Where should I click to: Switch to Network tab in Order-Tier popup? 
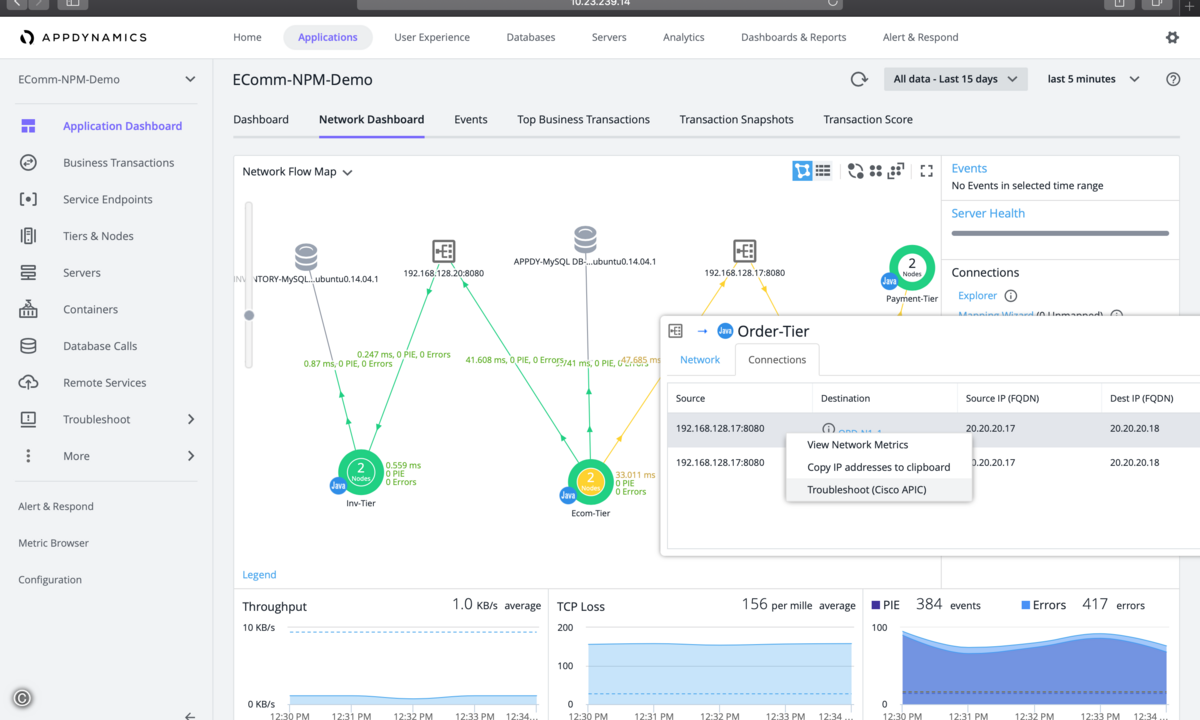tap(700, 360)
